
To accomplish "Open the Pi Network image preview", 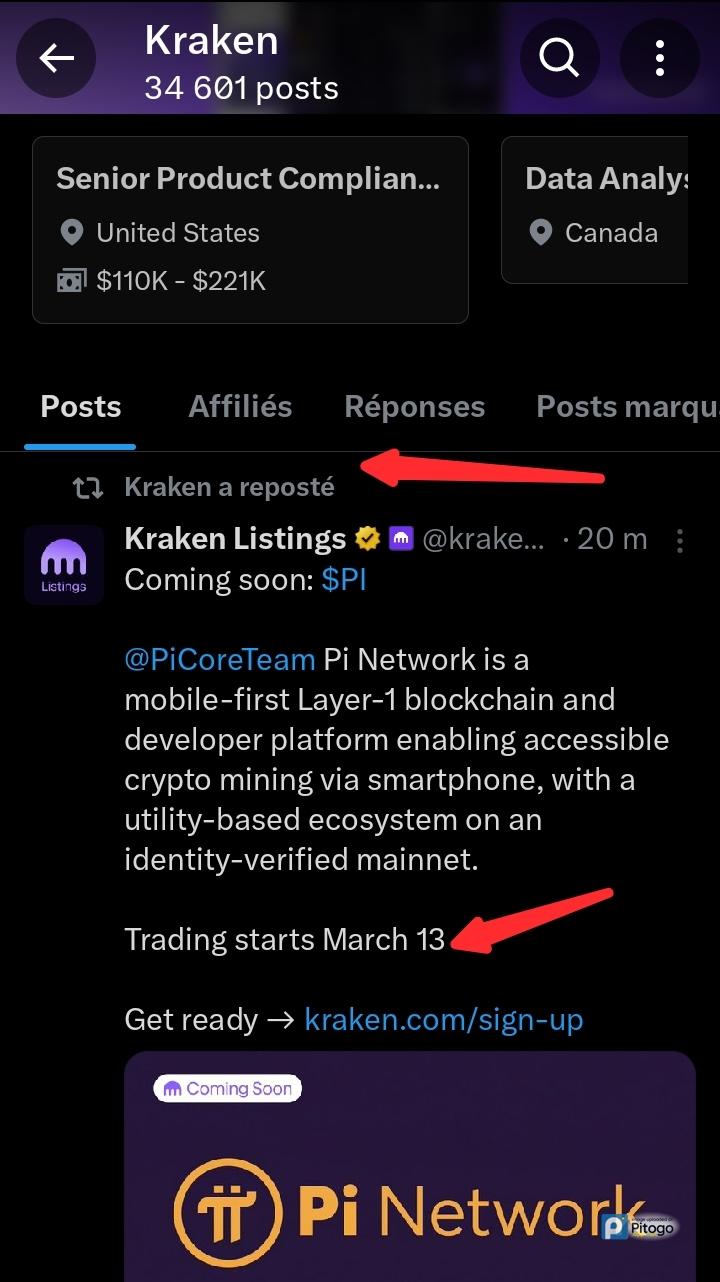I will (x=410, y=1170).
